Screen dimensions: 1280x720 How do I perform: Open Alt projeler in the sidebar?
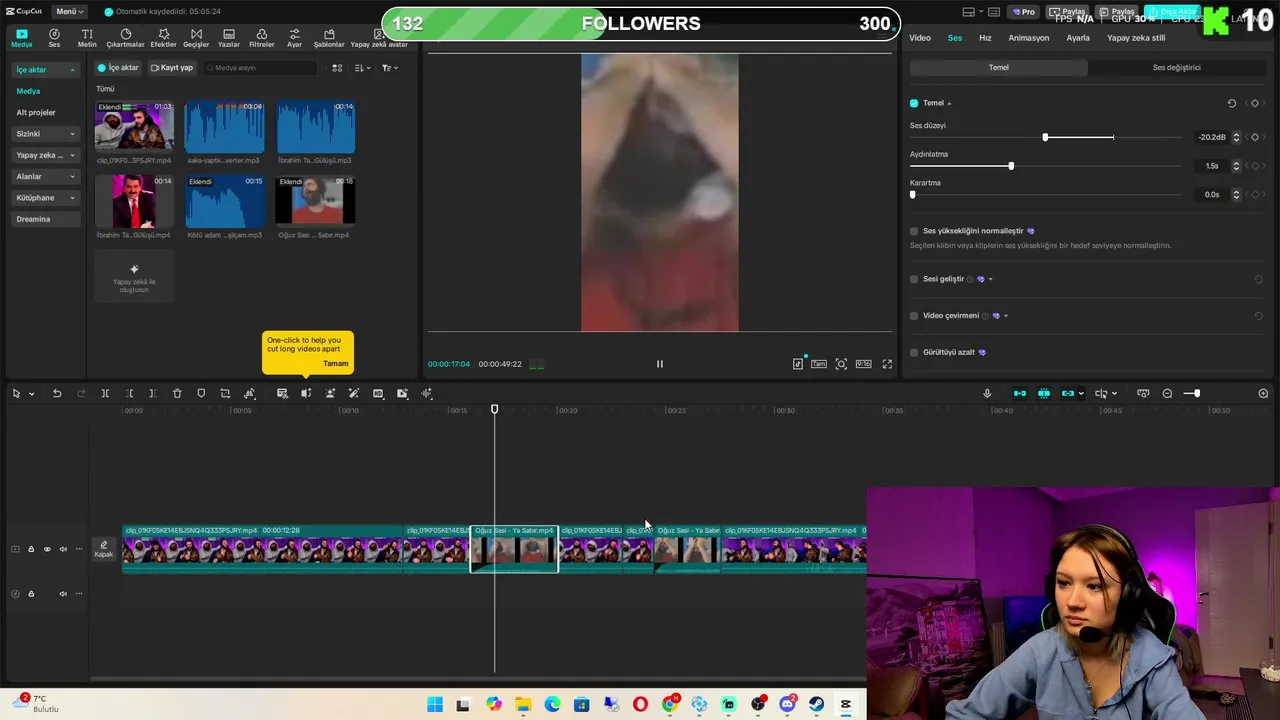click(36, 113)
